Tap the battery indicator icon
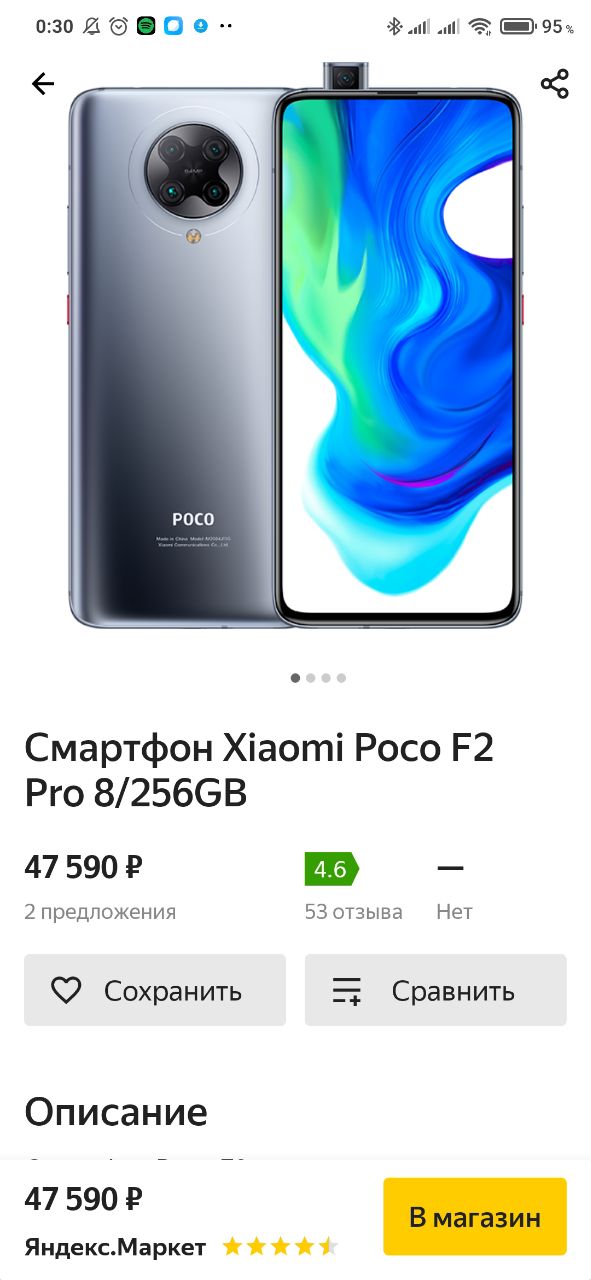The image size is (591, 1280). point(517,27)
